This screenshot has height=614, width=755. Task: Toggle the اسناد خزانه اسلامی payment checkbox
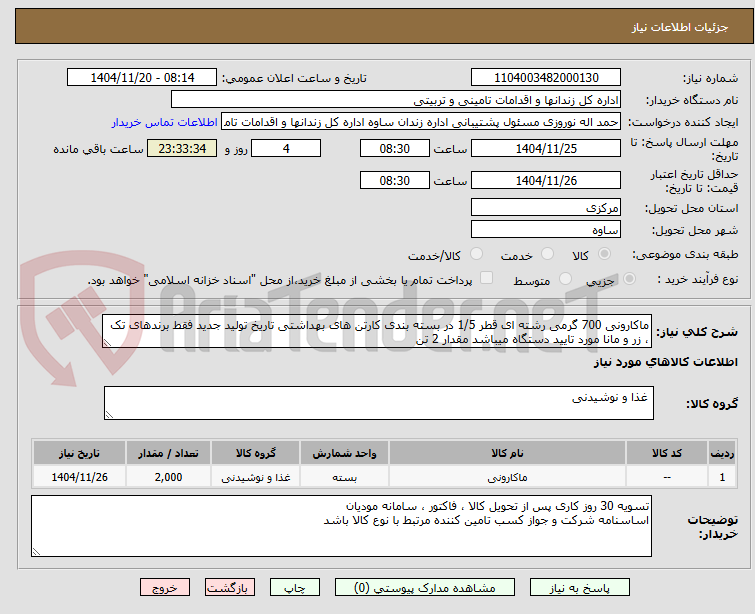tap(487, 277)
